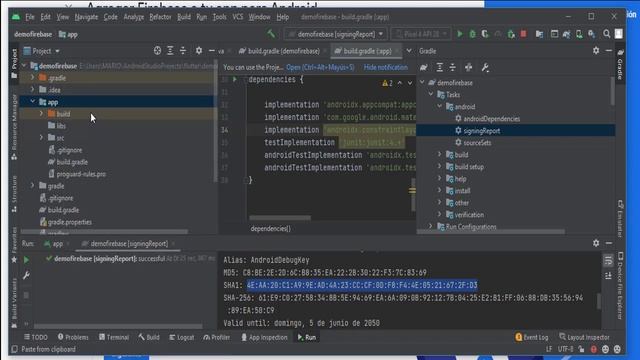
Task: Open Run panel settings gear
Action: point(596,243)
